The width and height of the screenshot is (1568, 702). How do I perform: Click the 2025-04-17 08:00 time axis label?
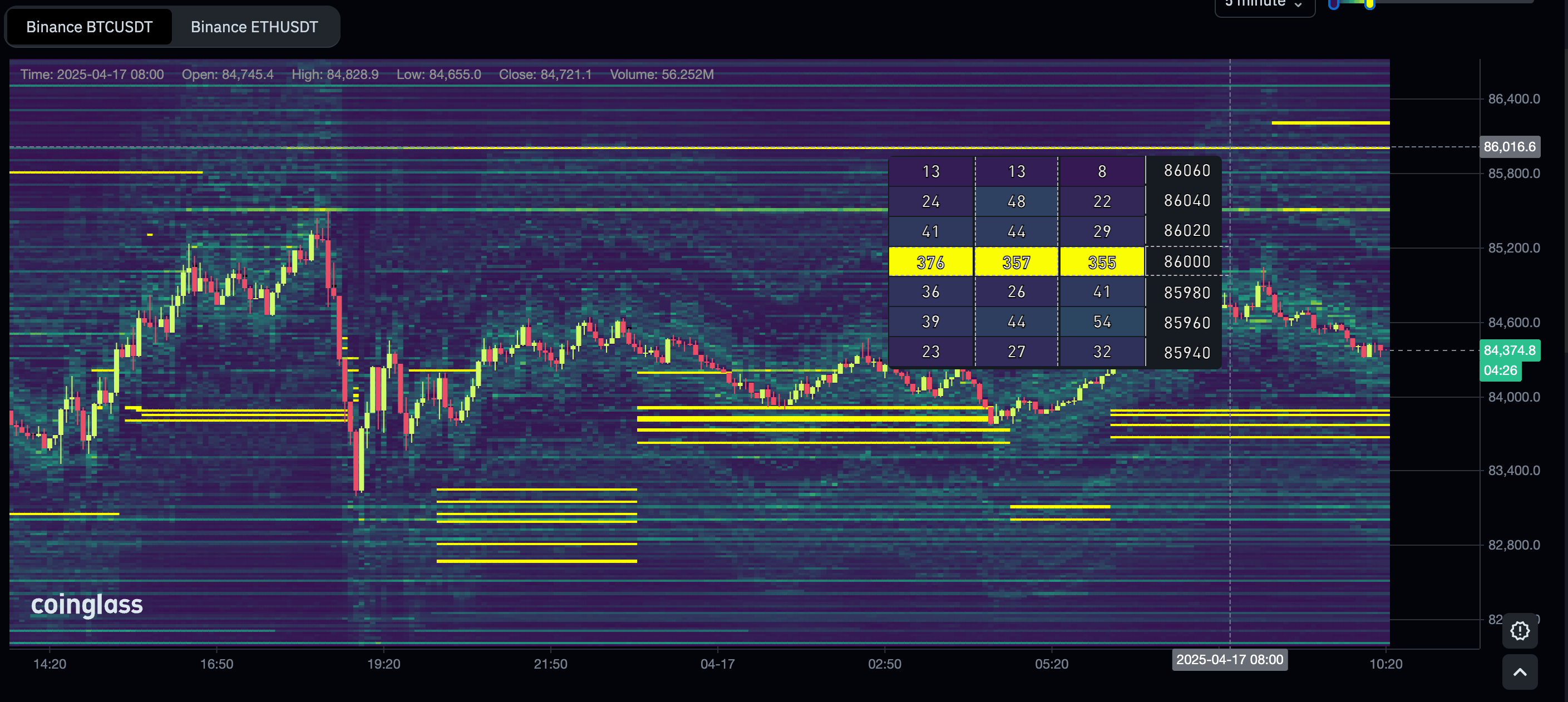tap(1229, 660)
